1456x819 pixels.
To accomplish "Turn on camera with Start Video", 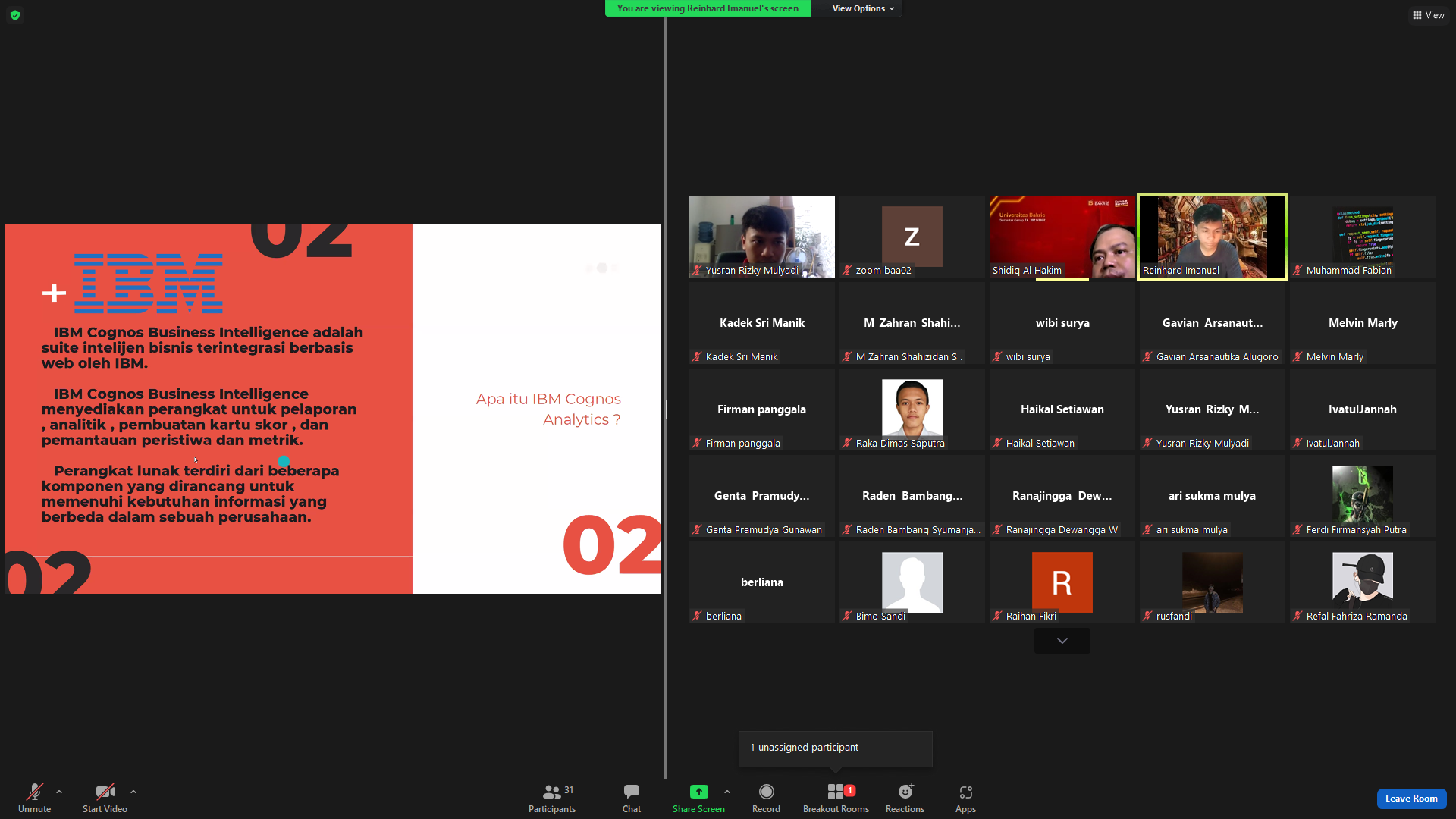I will click(x=105, y=798).
